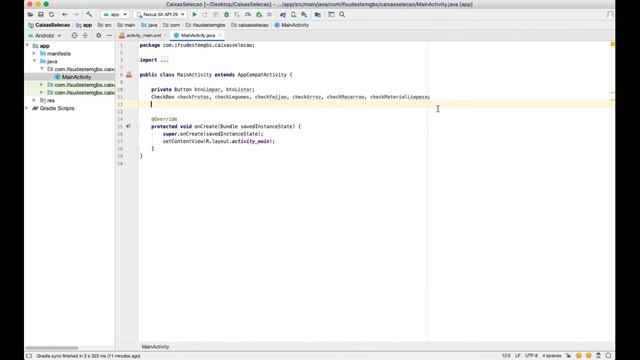
Task: Toggle tool window quick access icon in status bar
Action: 29,356
